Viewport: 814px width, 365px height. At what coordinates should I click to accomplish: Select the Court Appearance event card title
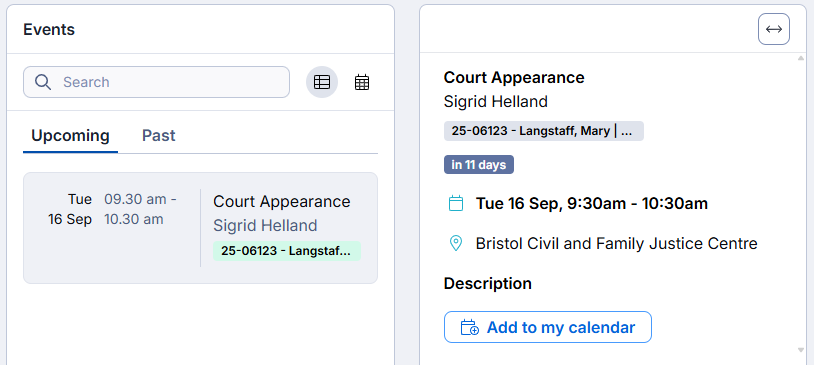[282, 201]
